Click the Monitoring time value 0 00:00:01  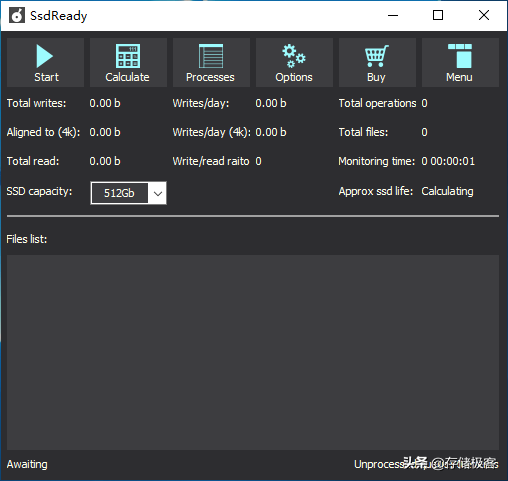click(448, 161)
